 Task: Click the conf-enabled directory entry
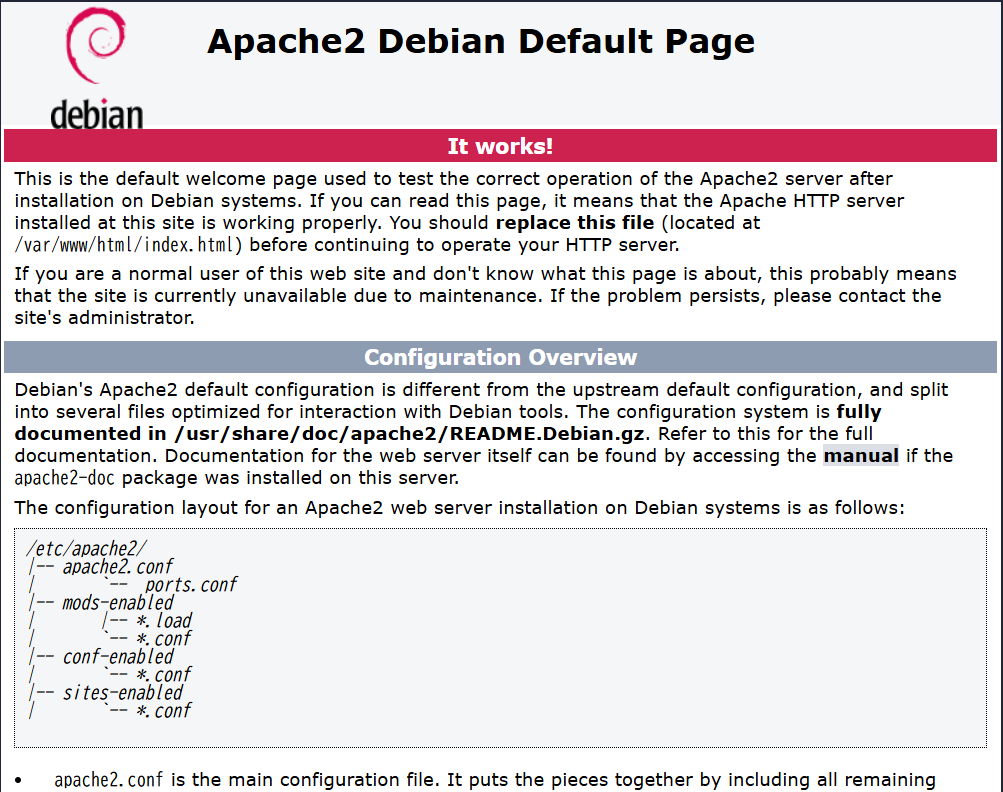(117, 656)
